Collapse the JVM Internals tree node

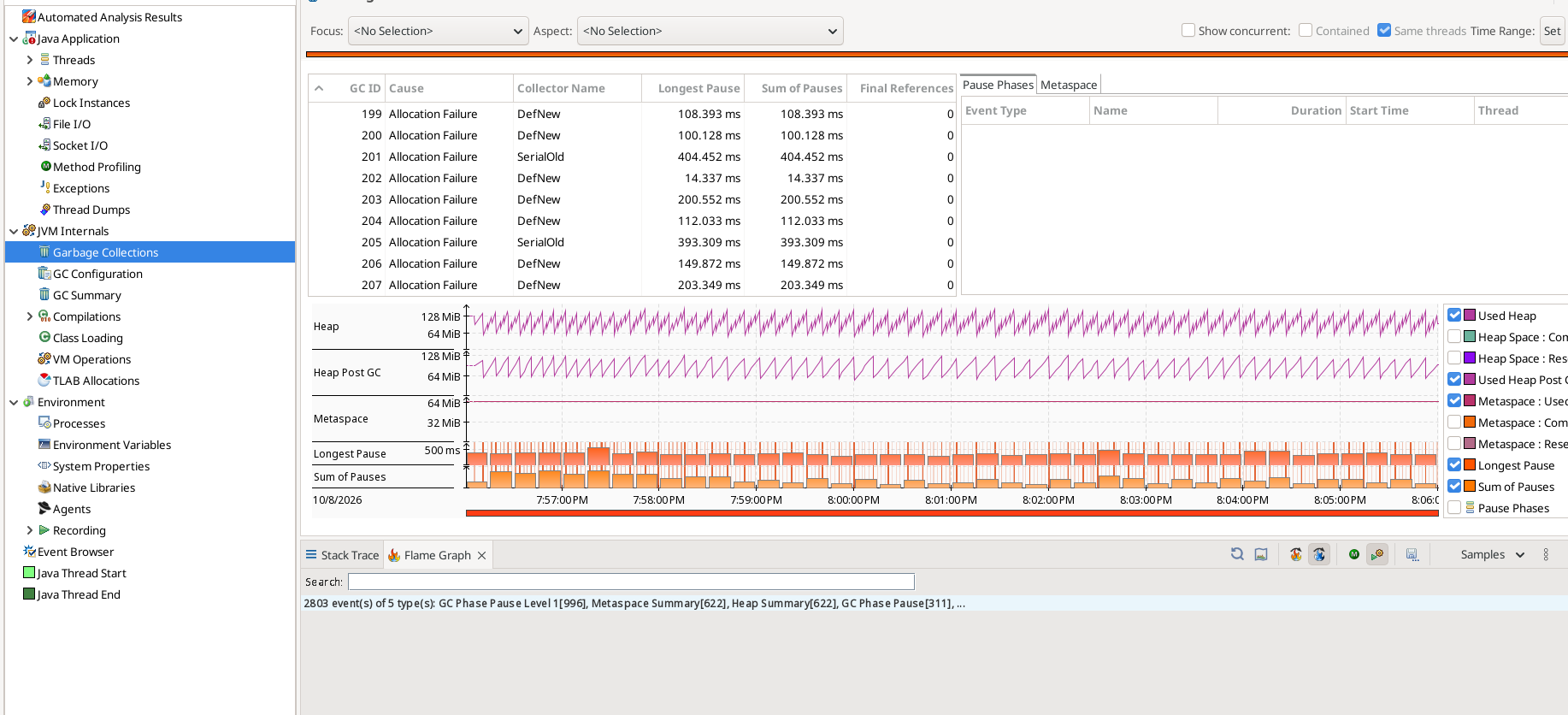point(14,231)
